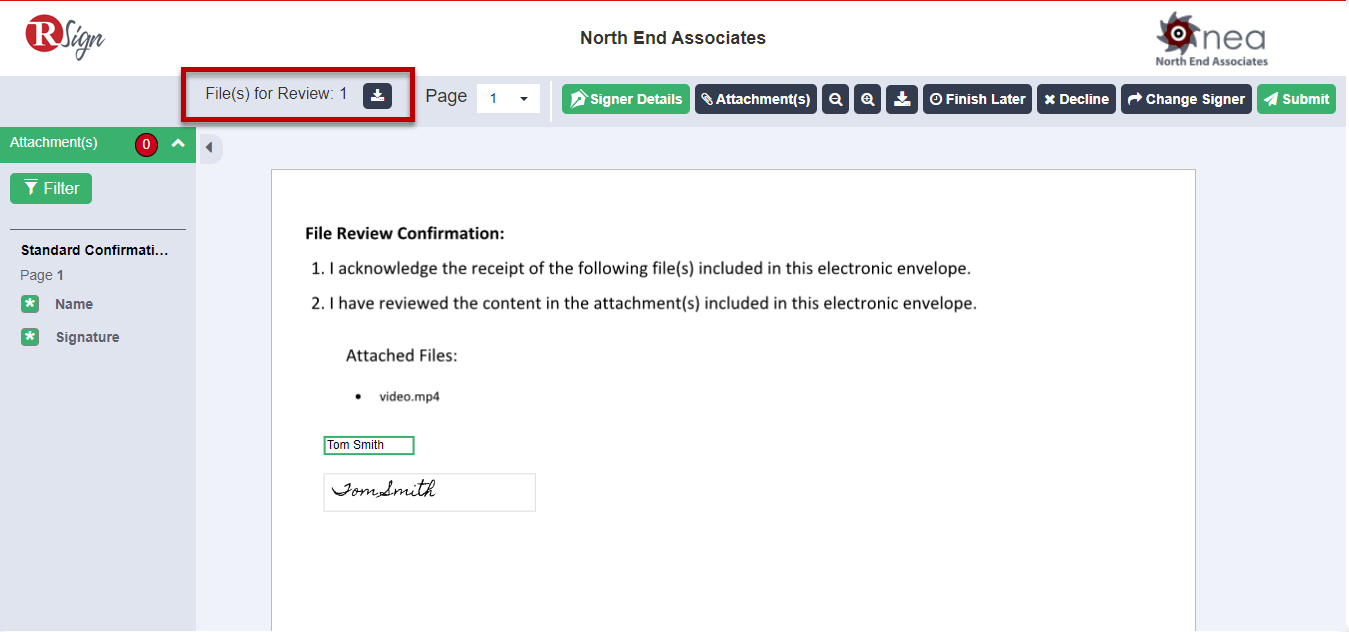Viewport: 1349px width, 632px height.
Task: Click Finish Later
Action: [977, 99]
